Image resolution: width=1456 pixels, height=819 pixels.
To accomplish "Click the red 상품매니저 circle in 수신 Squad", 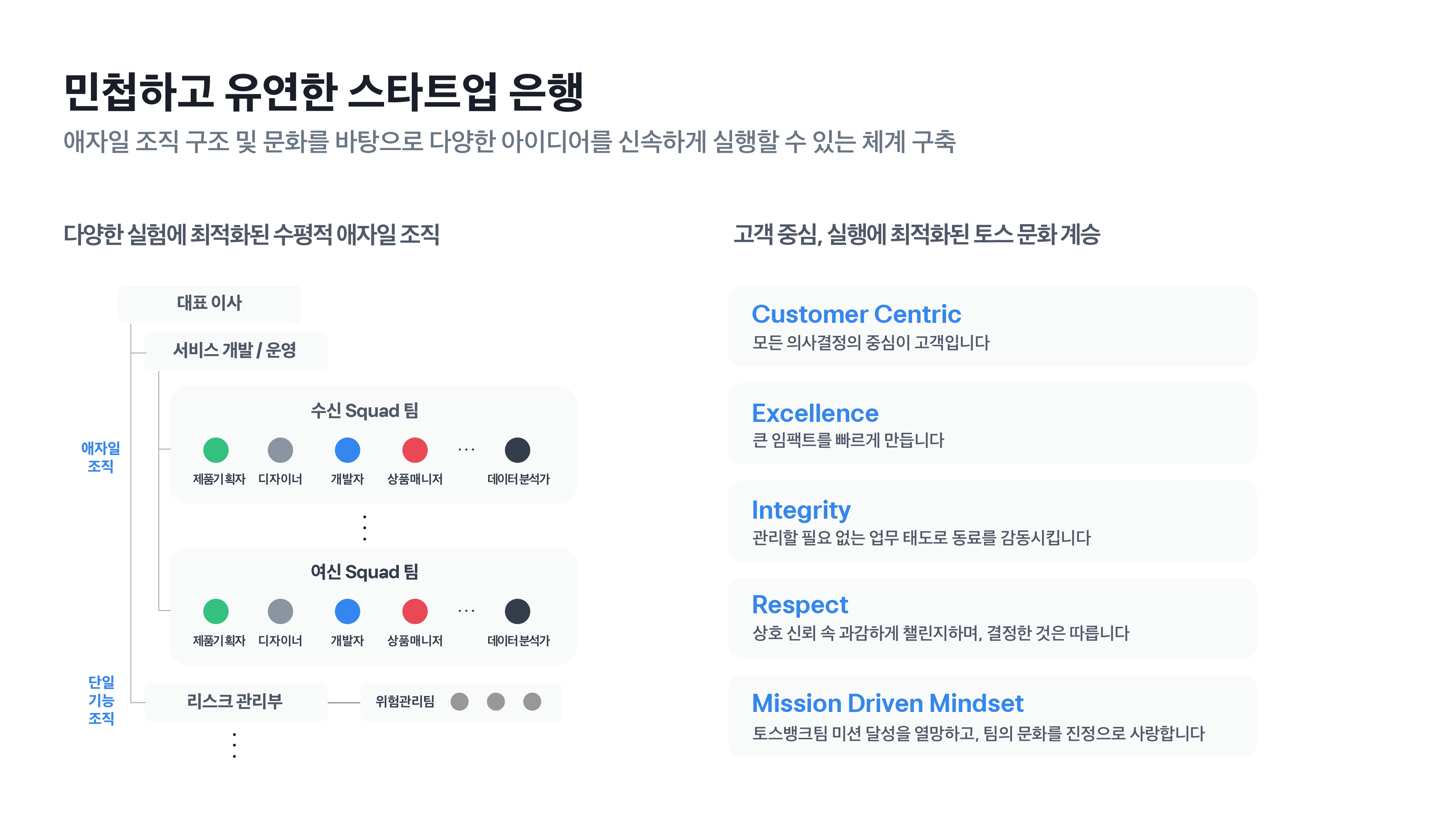I will coord(415,450).
